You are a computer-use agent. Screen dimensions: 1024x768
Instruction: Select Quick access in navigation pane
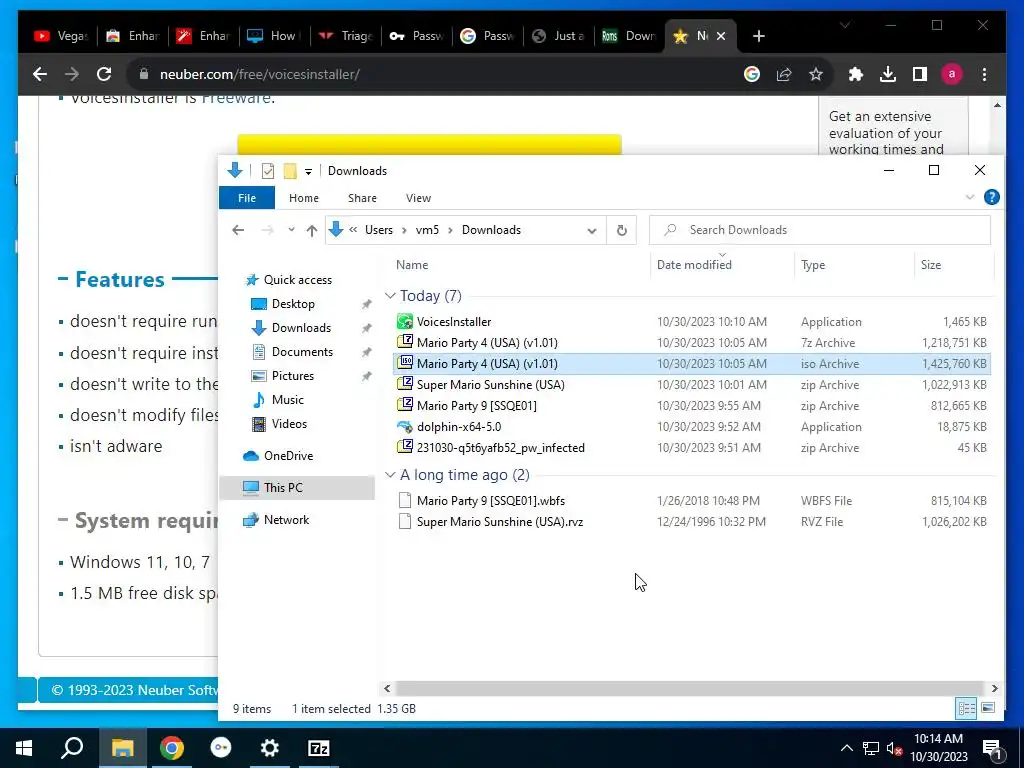tap(297, 280)
